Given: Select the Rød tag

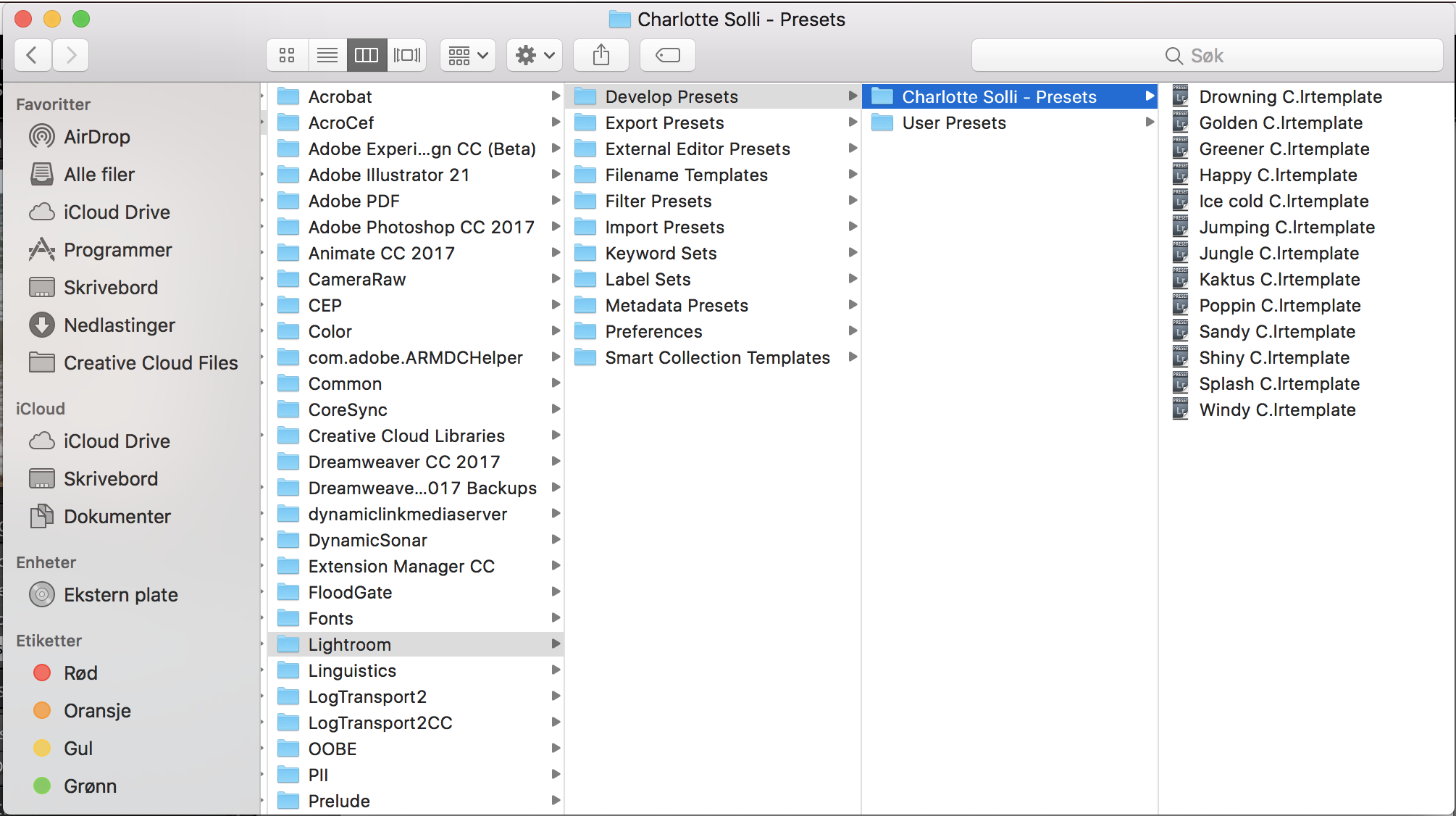Looking at the screenshot, I should 80,673.
